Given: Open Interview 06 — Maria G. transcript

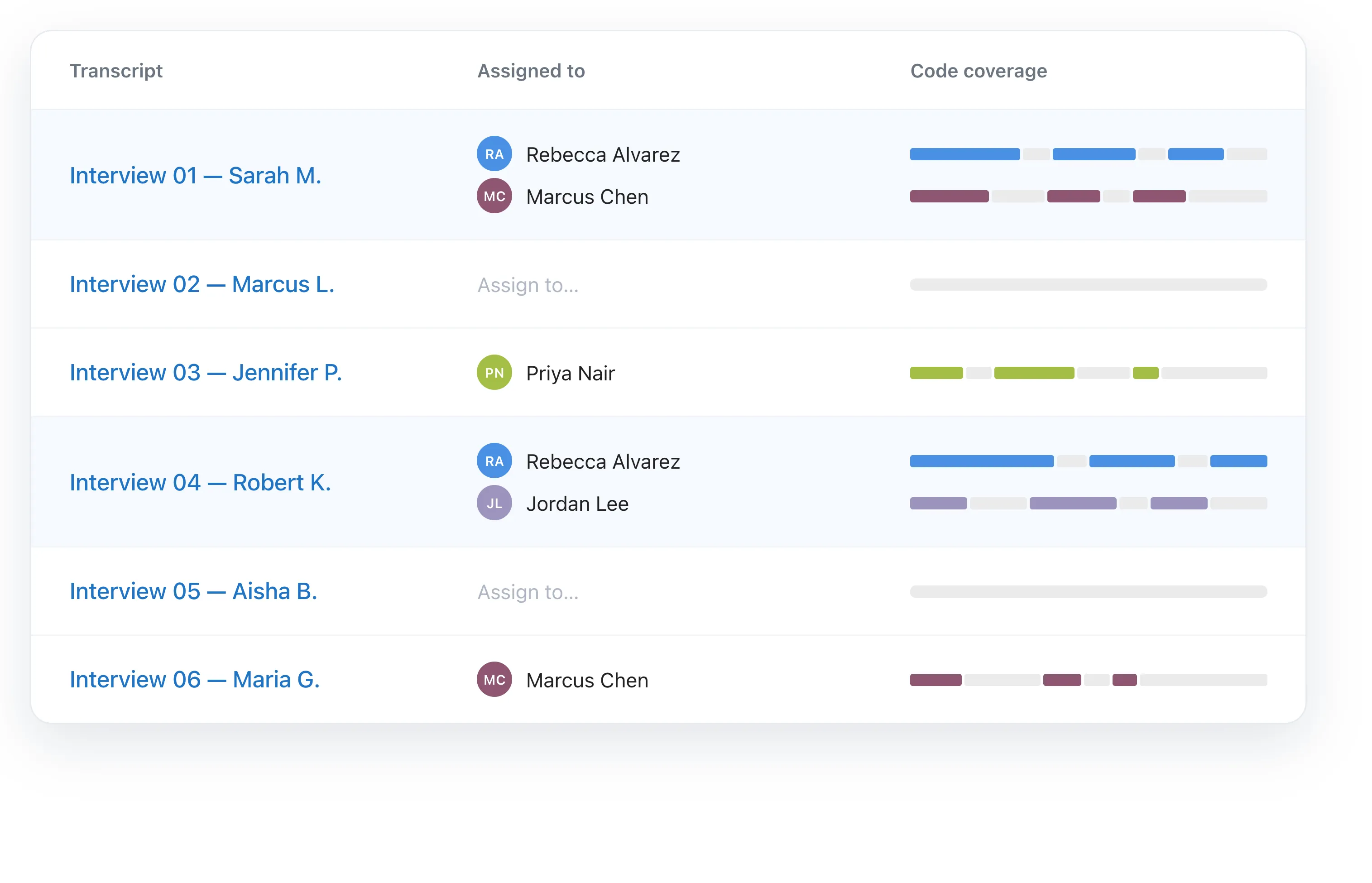Looking at the screenshot, I should point(194,679).
